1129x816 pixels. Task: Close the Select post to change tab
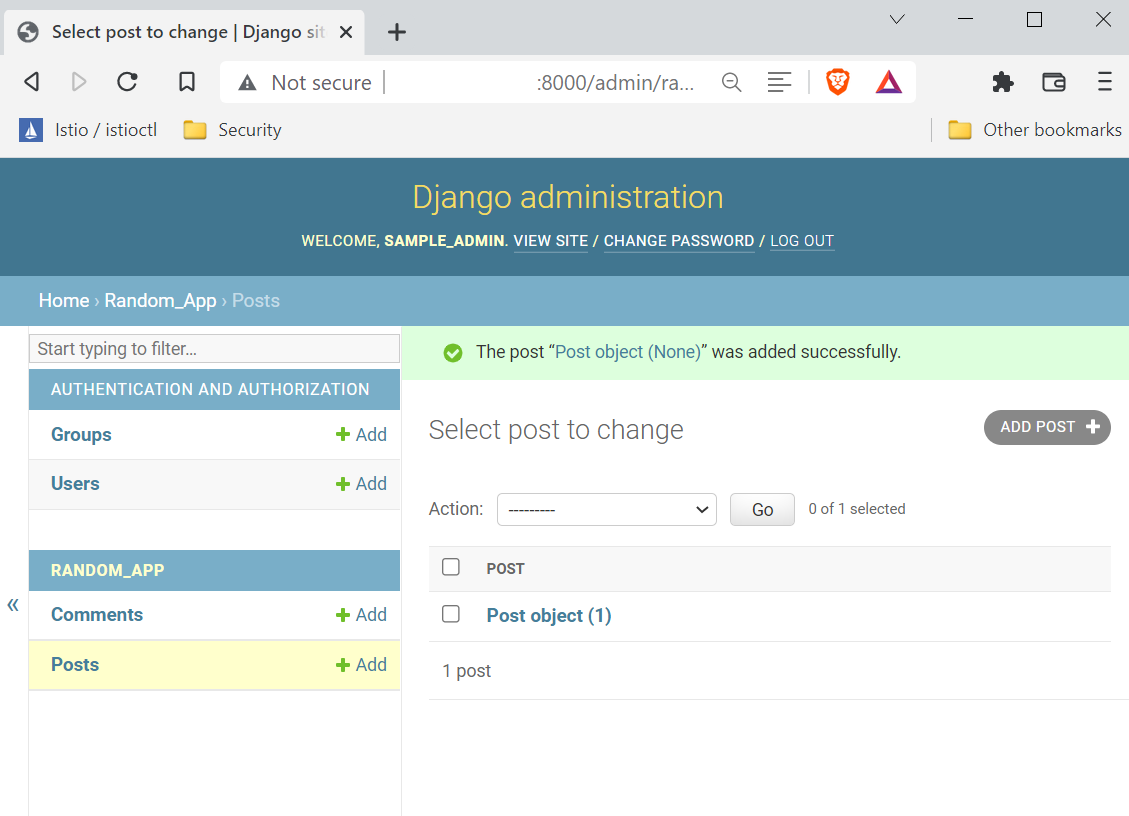click(346, 32)
